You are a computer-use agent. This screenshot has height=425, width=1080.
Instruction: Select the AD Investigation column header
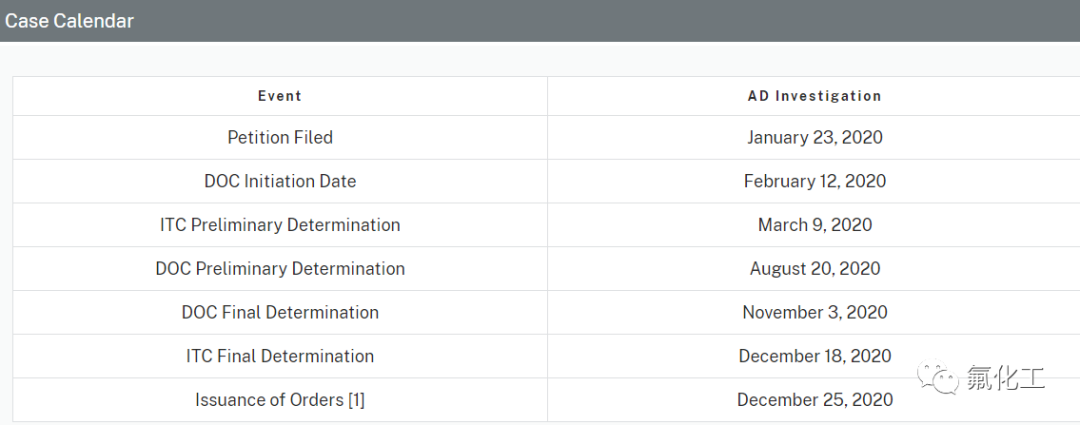pos(814,96)
